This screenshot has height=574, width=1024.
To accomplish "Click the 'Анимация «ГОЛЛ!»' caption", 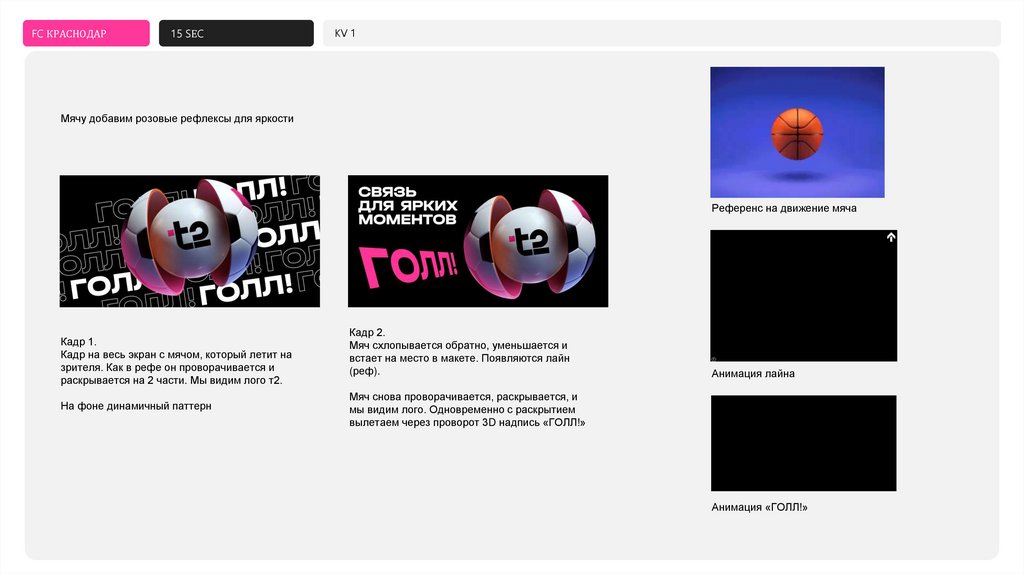I will pos(760,507).
